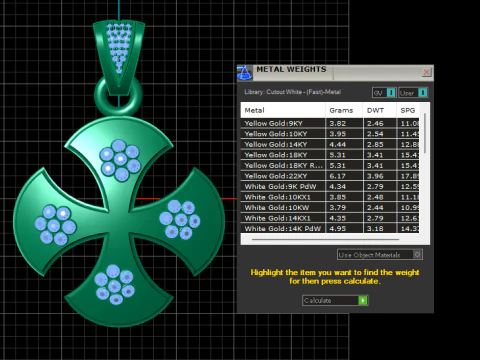Click the 3.18 DWT value for 14K PdW
Viewport: 480px width, 360px height.
pos(375,229)
